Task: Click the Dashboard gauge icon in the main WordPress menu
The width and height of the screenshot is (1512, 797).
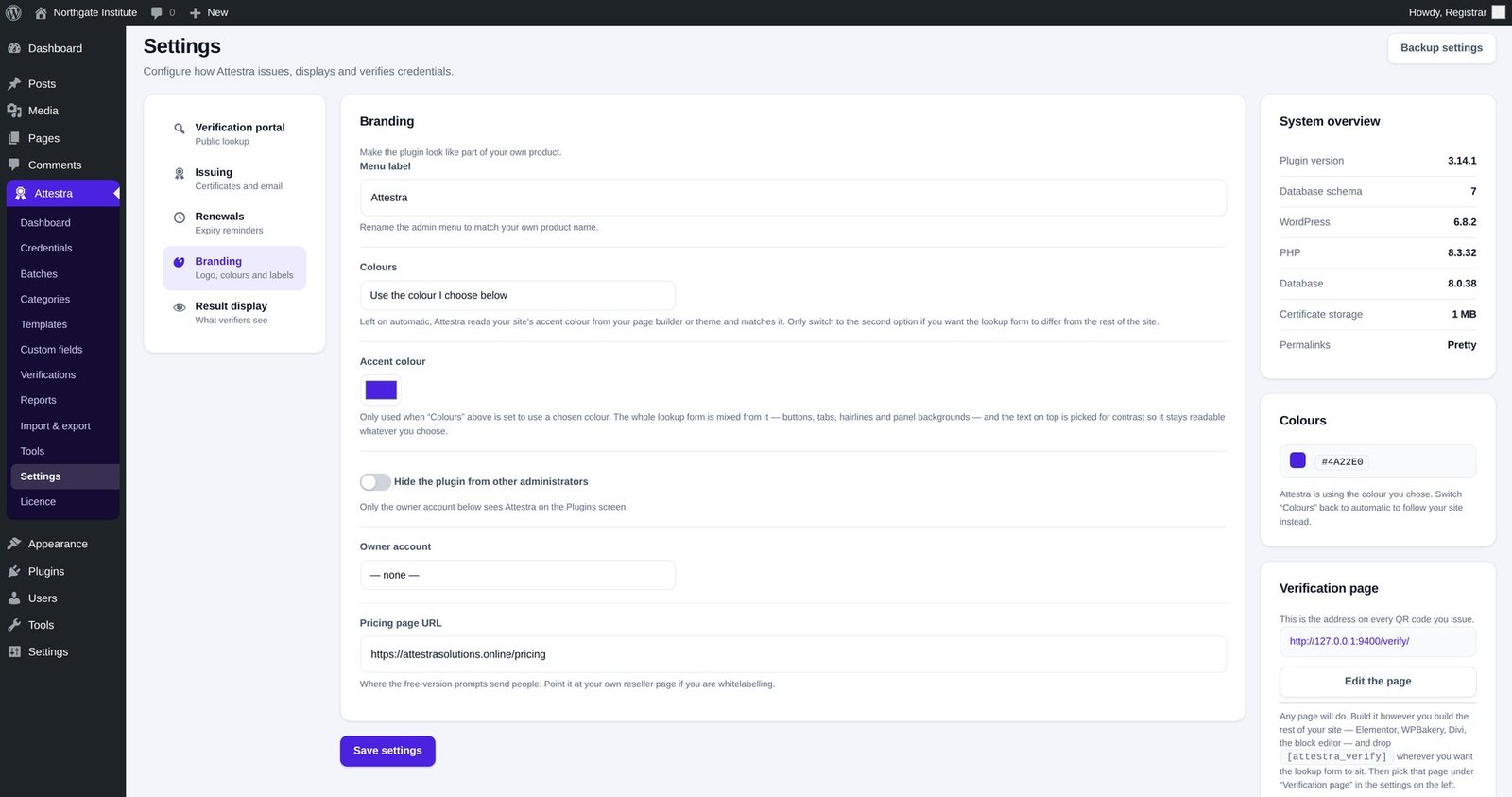Action: (x=14, y=48)
